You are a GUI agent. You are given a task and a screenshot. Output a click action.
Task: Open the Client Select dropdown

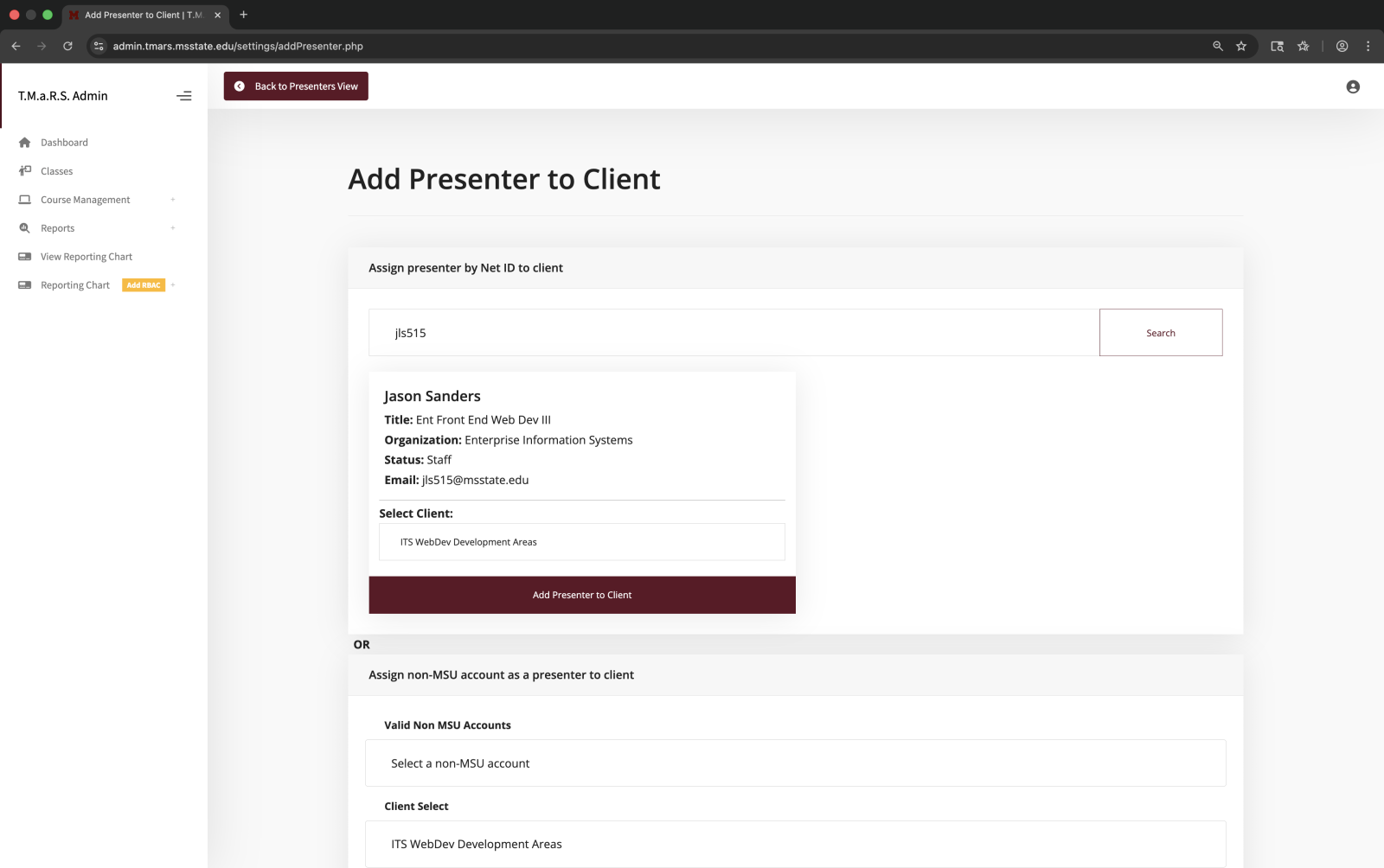796,844
